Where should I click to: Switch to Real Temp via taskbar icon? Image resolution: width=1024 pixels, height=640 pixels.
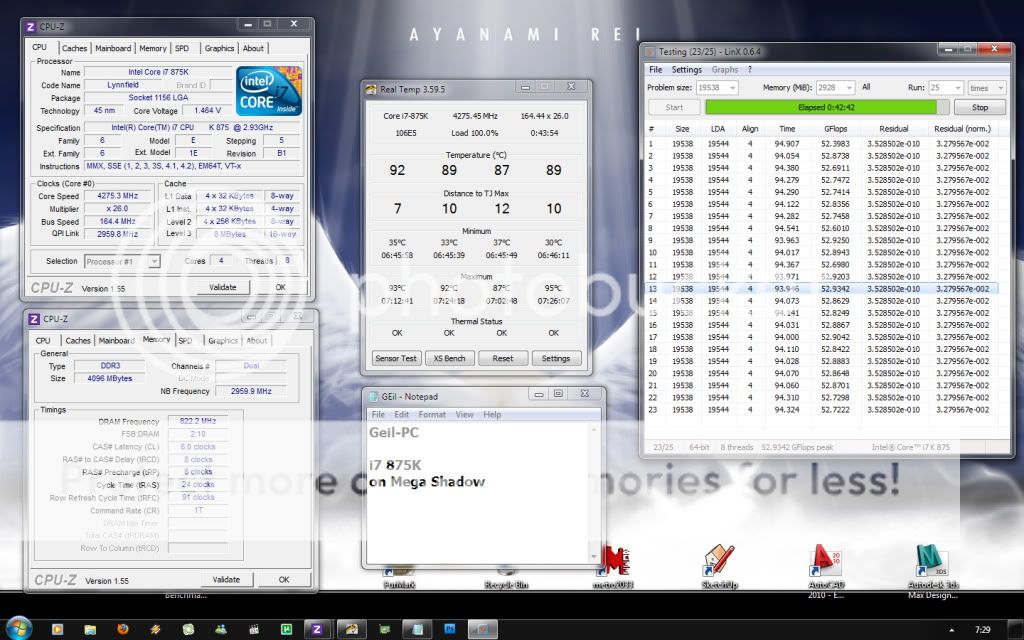pos(351,630)
